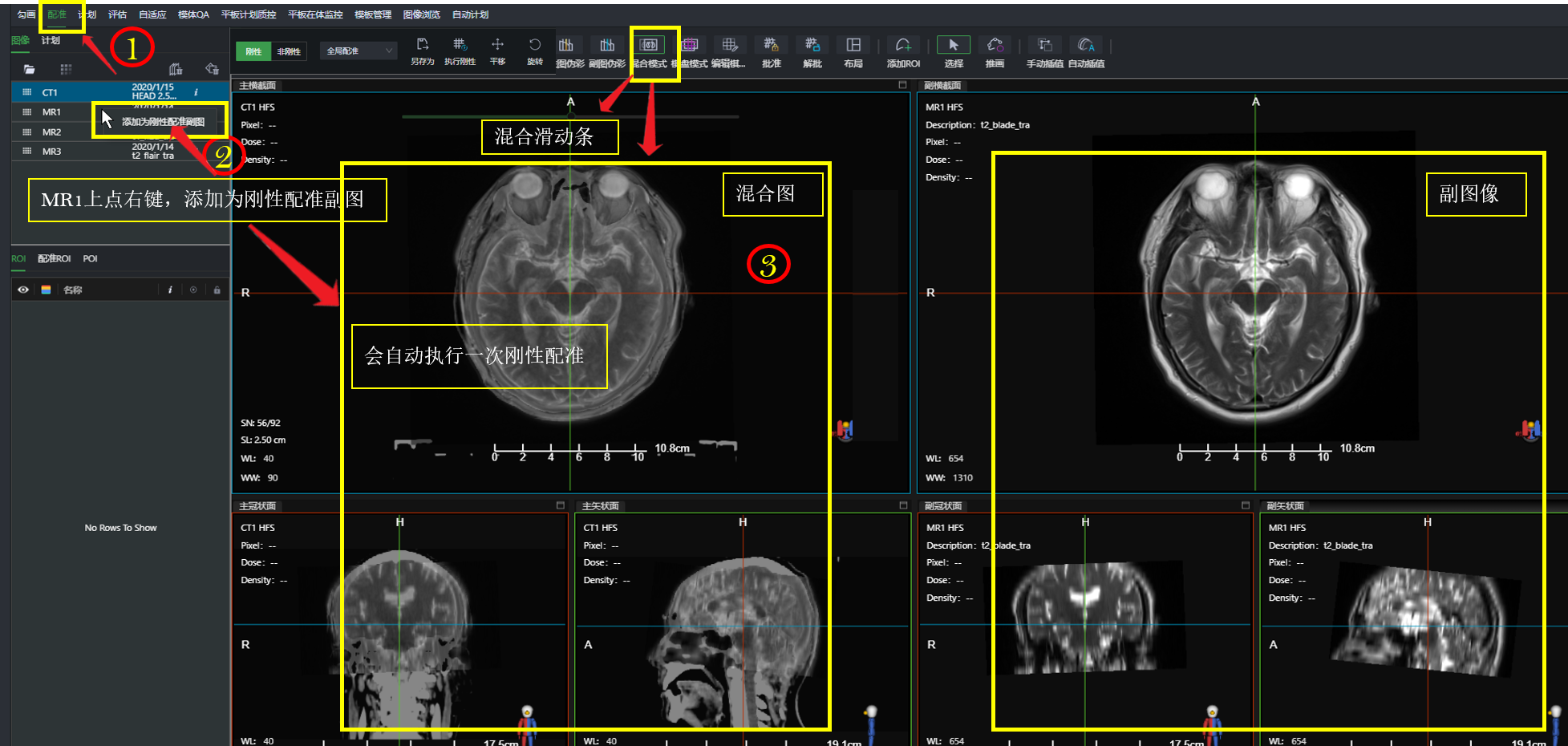
Task: Maximize the 主横截面 view panel
Action: point(902,85)
